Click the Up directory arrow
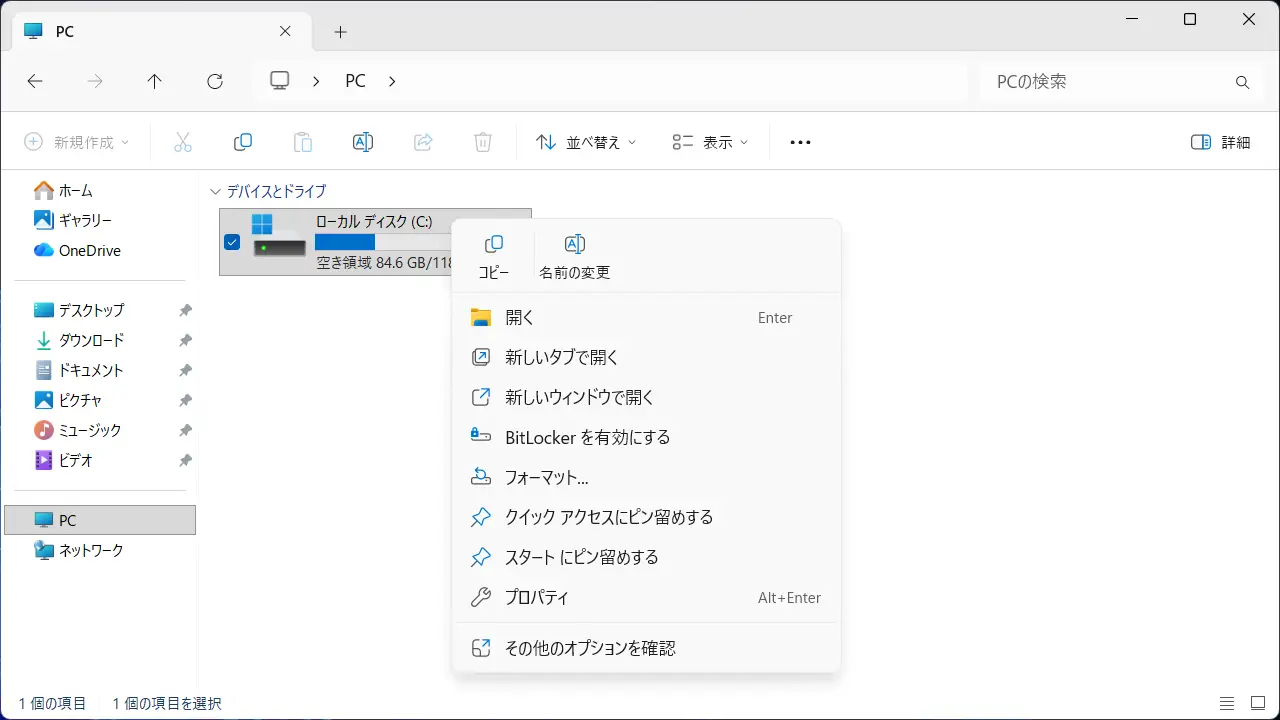This screenshot has width=1280, height=720. (154, 82)
